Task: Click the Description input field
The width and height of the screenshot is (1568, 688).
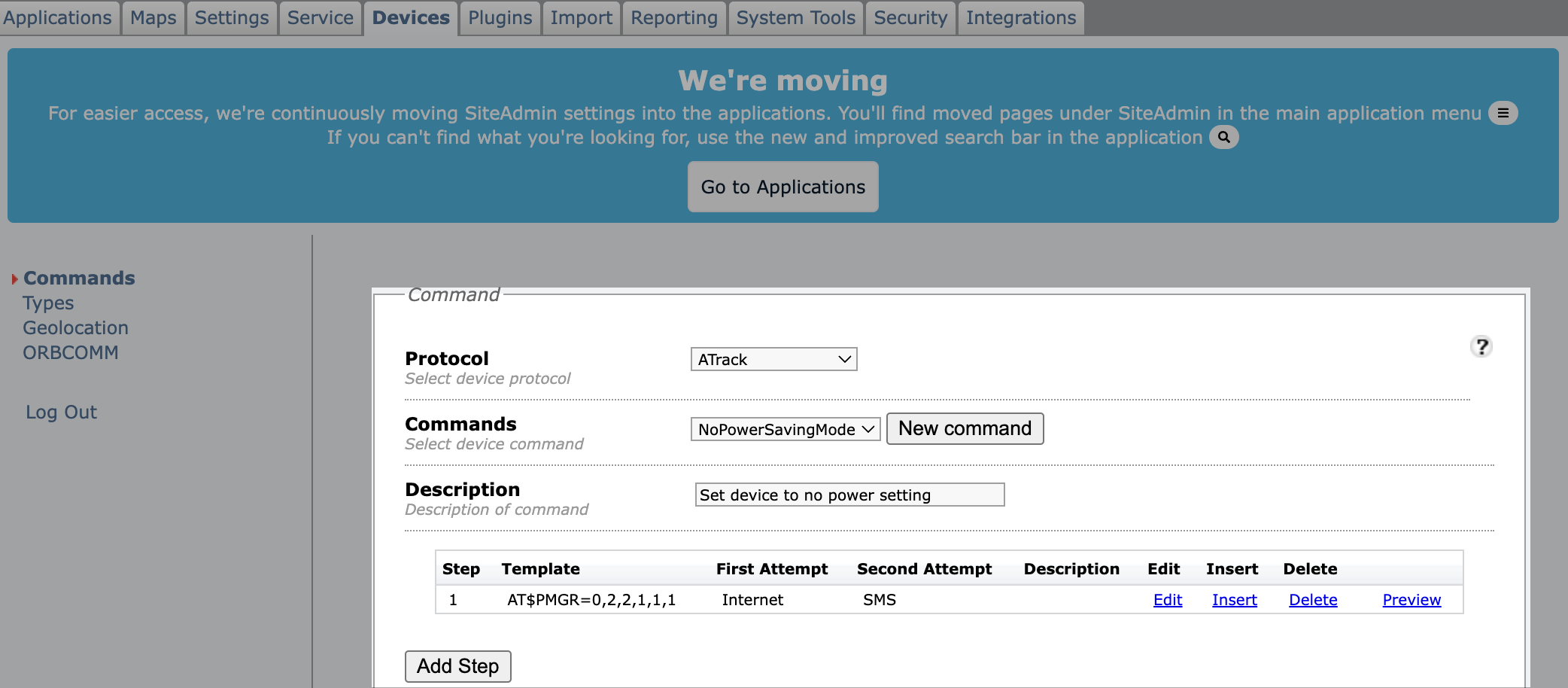Action: (849, 495)
